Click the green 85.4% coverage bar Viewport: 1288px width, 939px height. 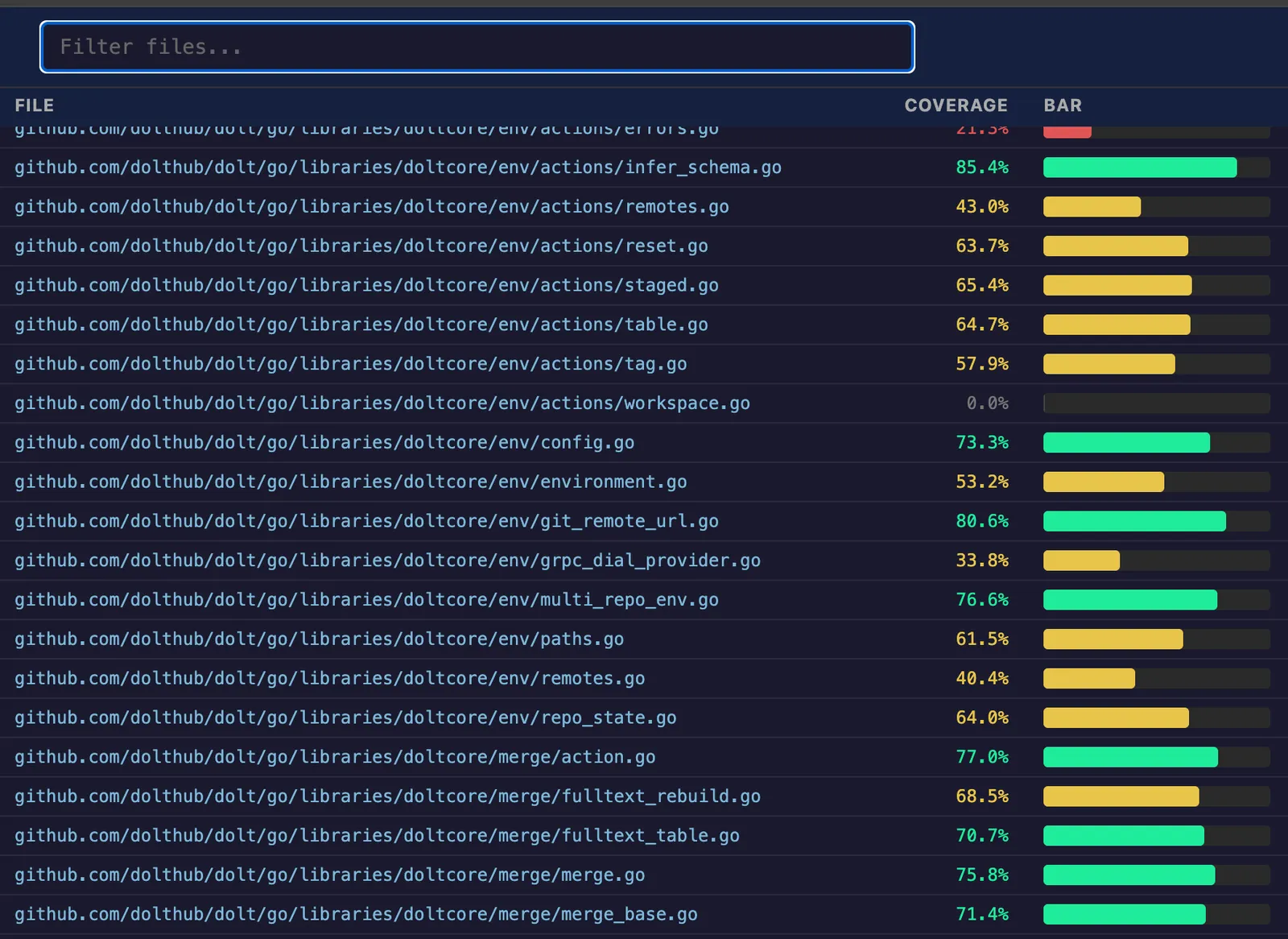tap(1139, 168)
